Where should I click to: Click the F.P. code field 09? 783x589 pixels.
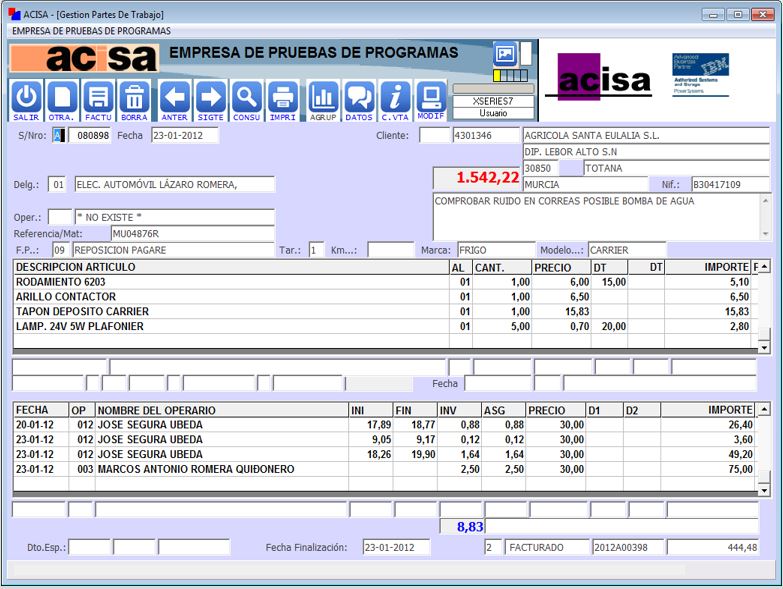tap(59, 250)
